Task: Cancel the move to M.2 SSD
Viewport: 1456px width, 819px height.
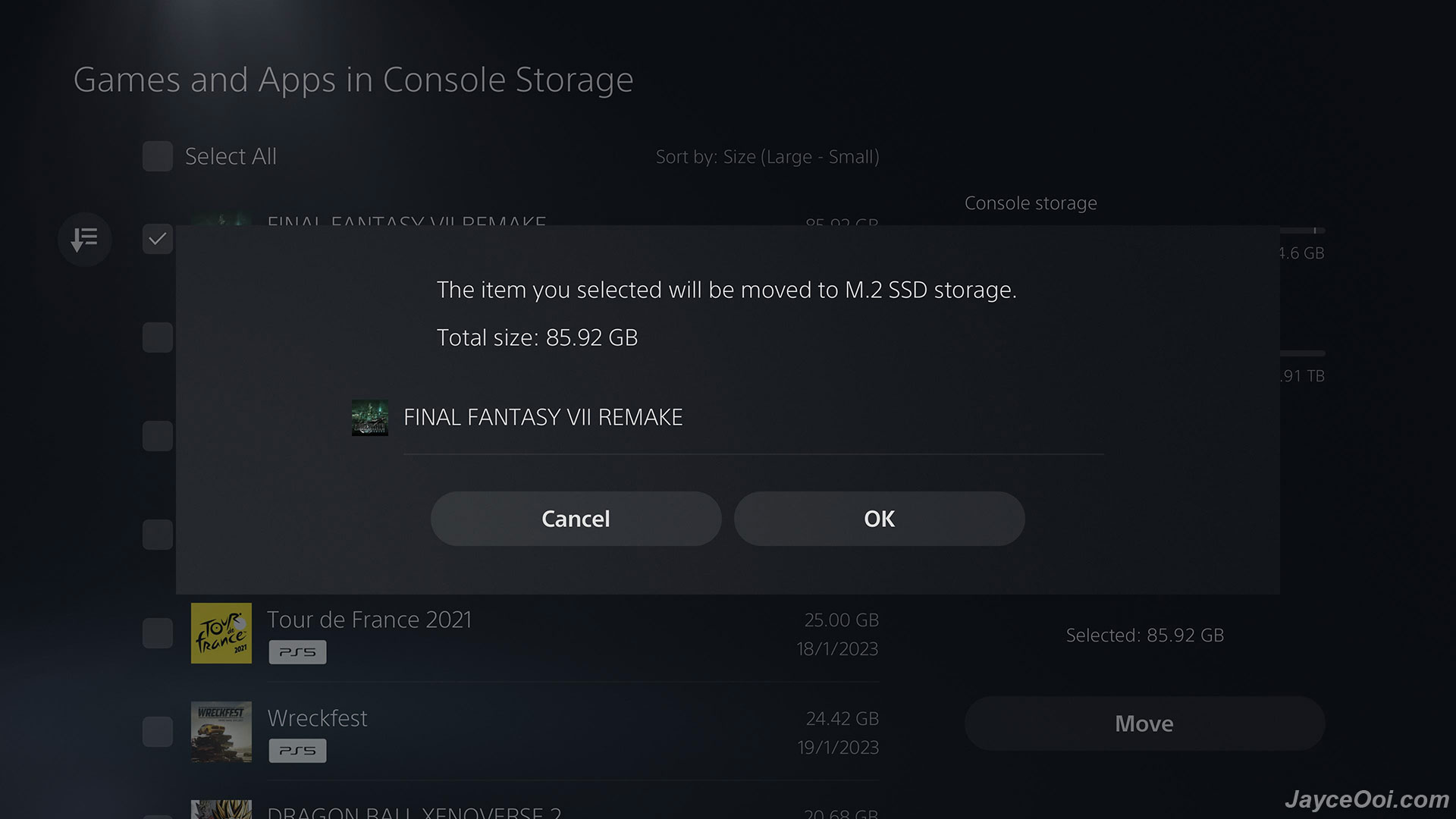Action: point(576,519)
